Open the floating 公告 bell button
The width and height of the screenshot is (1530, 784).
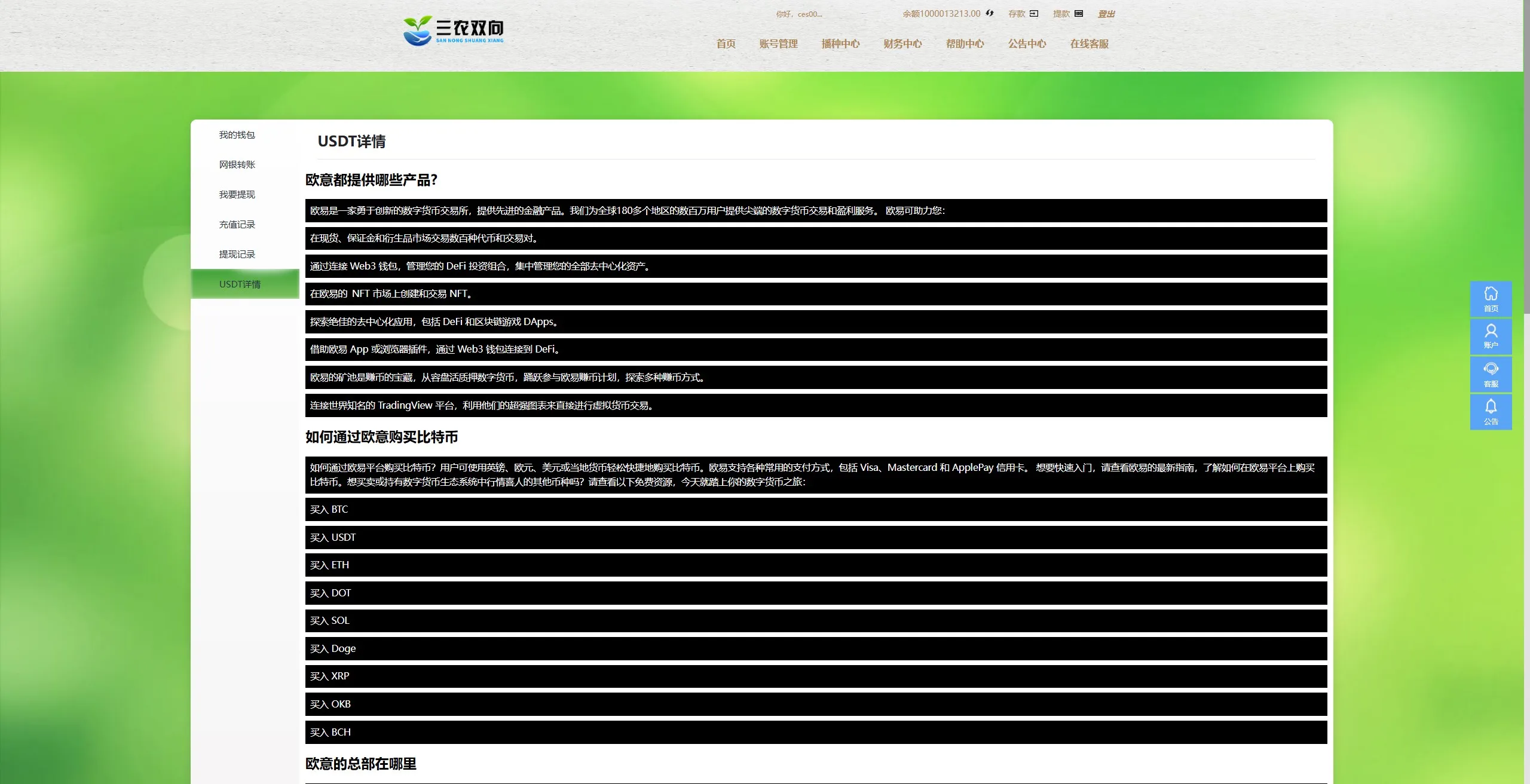click(x=1491, y=412)
